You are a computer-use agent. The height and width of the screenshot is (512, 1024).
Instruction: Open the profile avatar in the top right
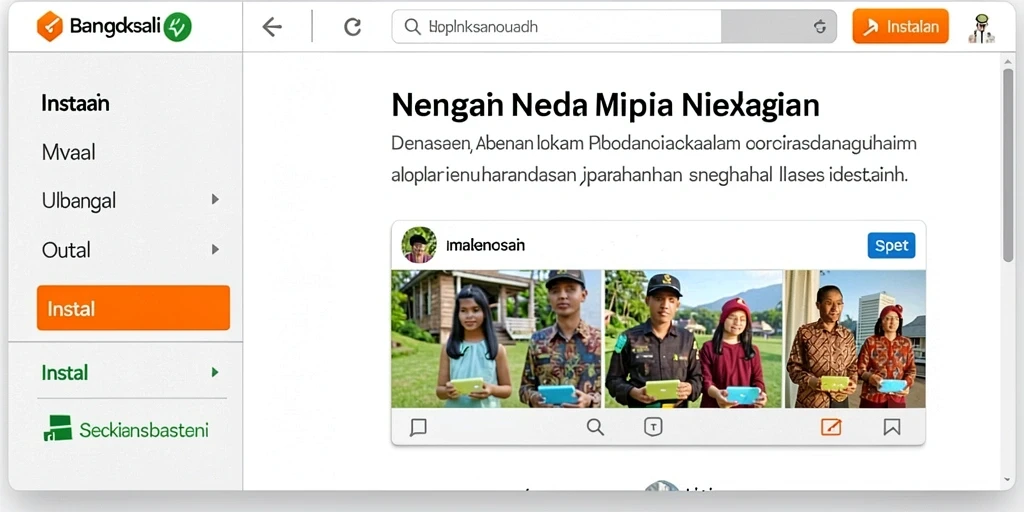coord(981,29)
